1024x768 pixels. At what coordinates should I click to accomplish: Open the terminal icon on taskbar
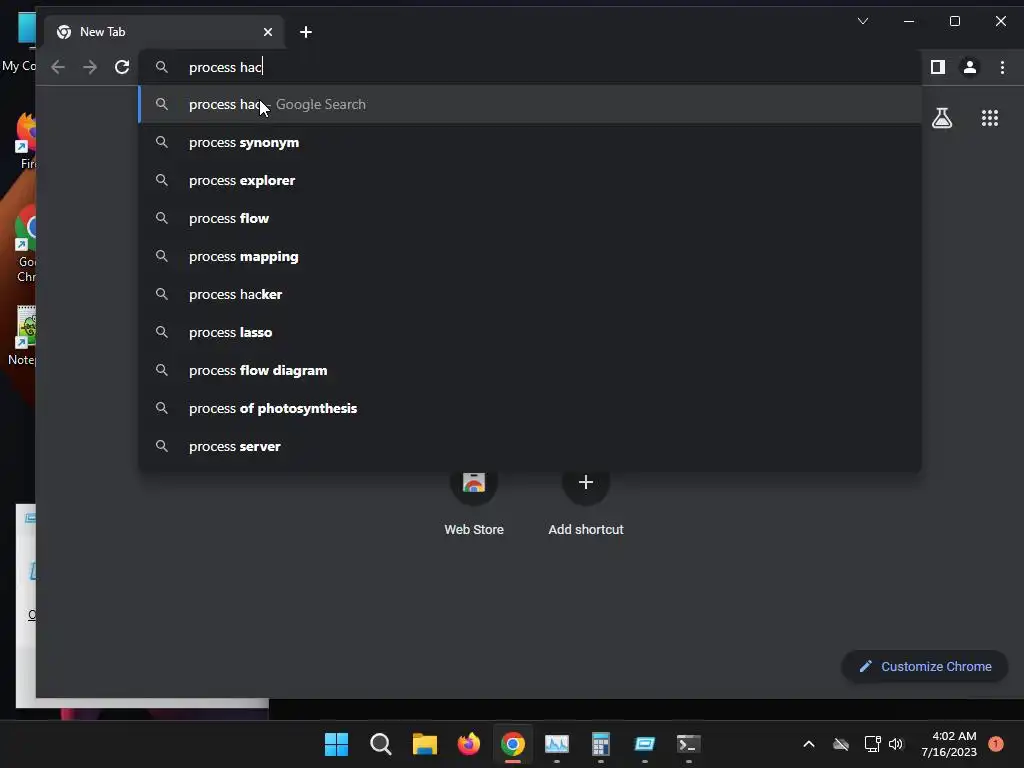(688, 744)
